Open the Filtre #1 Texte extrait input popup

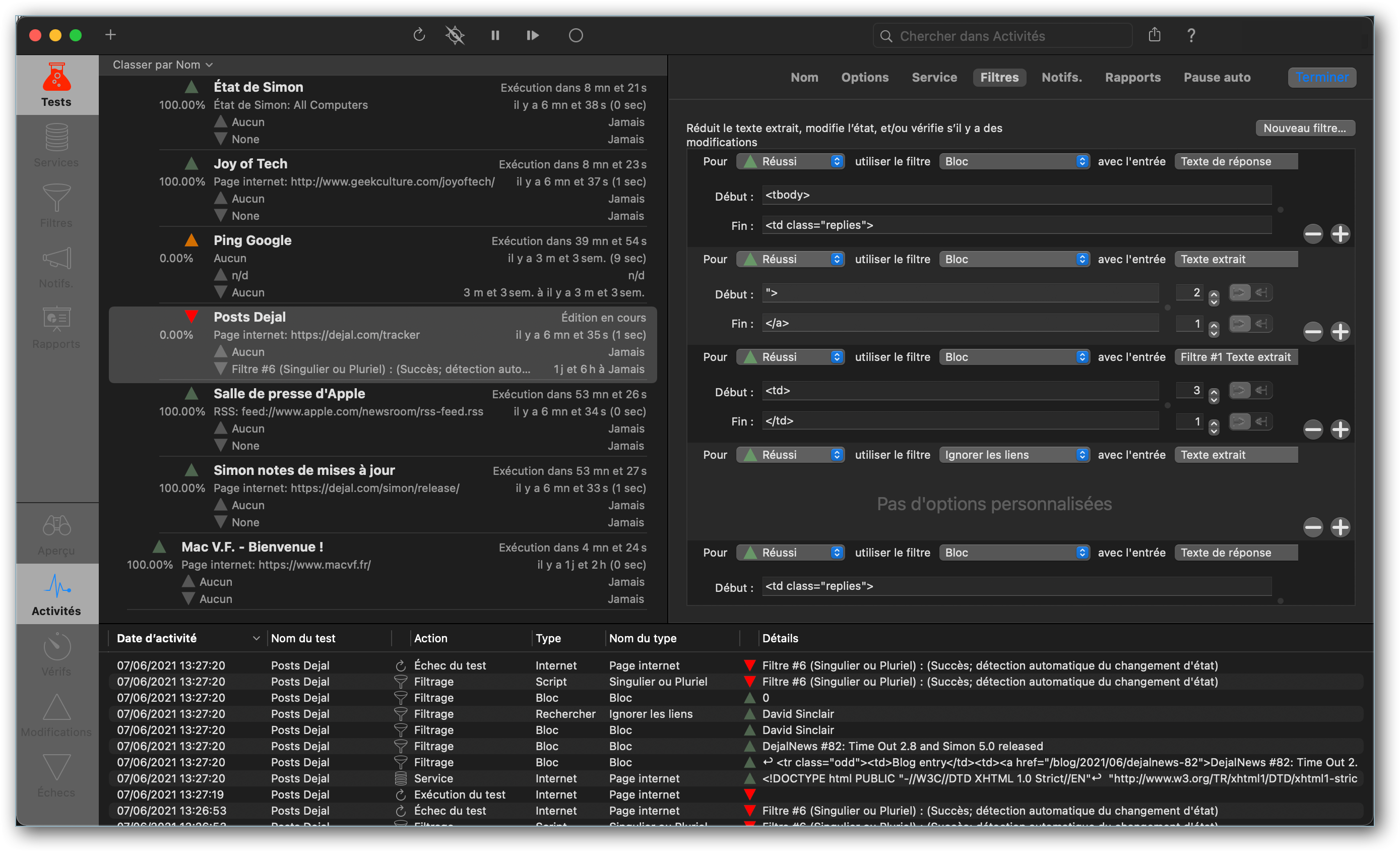pyautogui.click(x=1236, y=357)
